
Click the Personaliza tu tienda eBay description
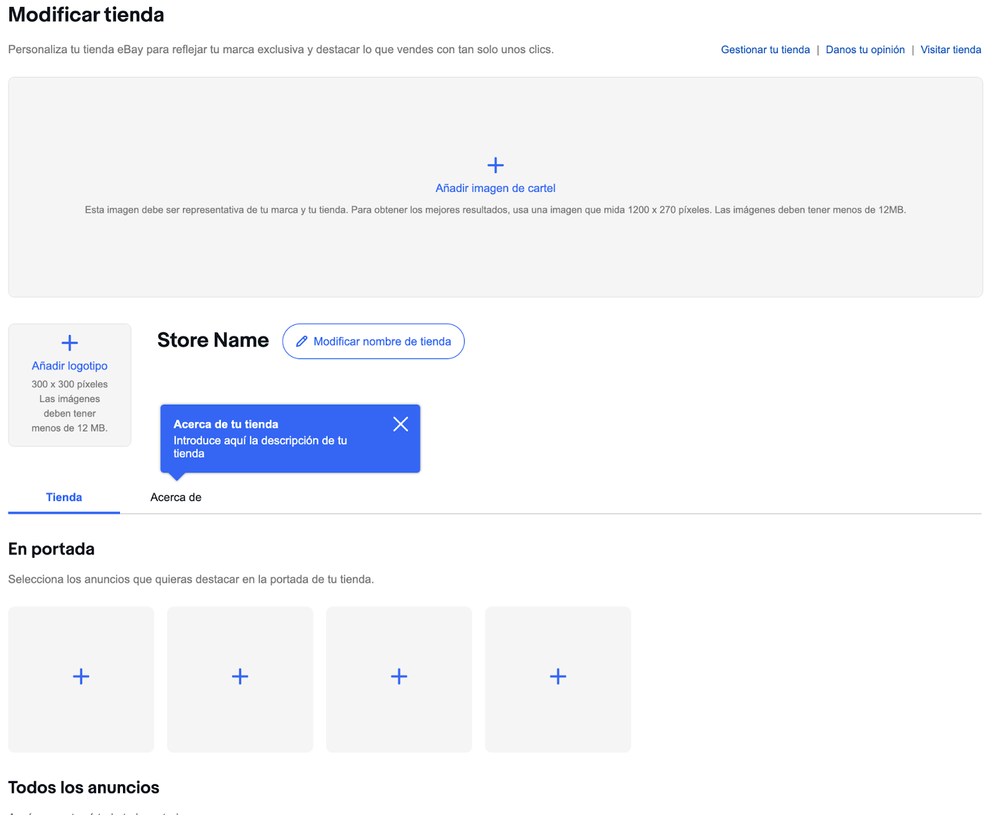point(281,50)
